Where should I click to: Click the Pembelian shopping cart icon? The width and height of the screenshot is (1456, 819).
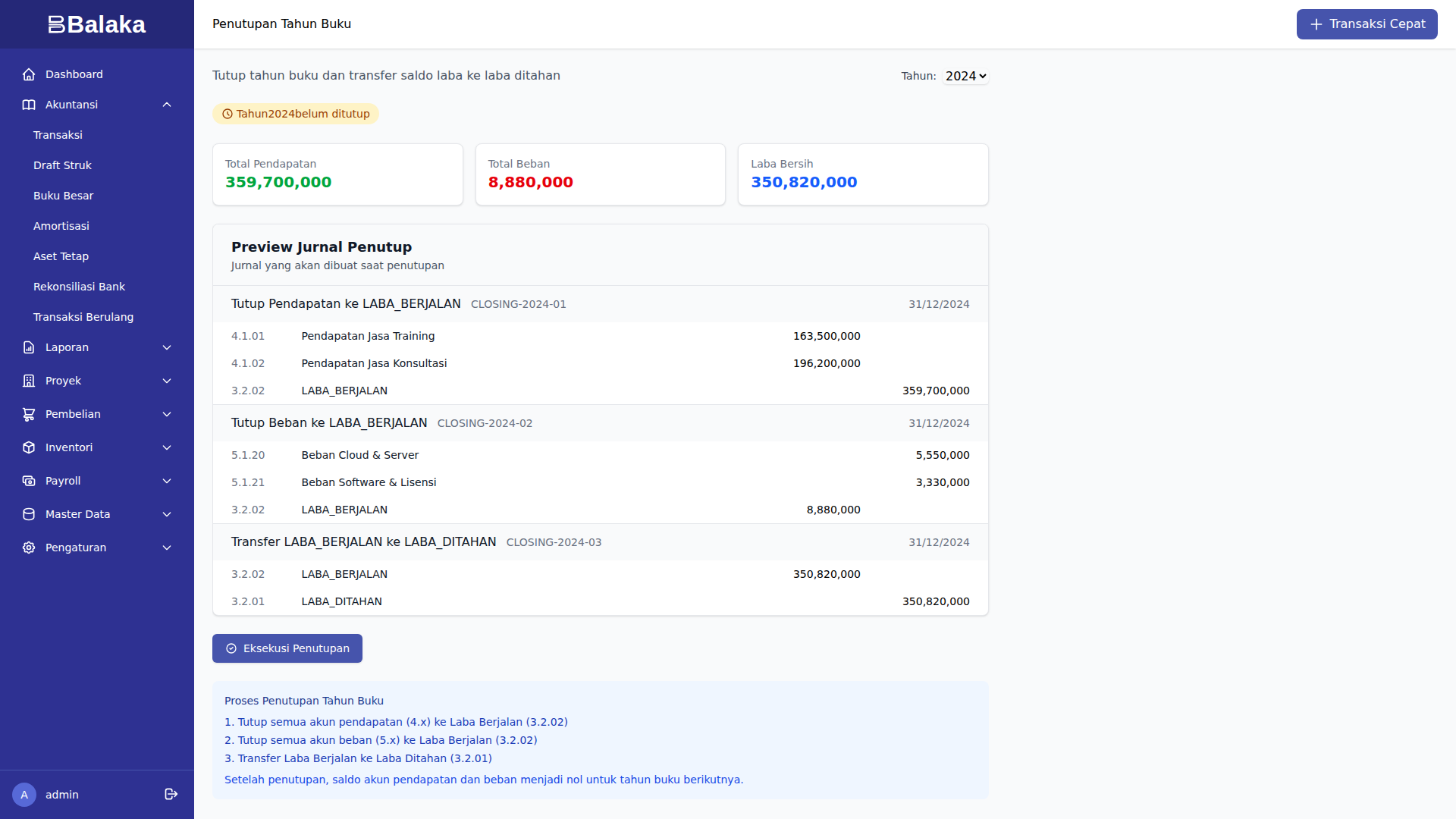(x=29, y=414)
